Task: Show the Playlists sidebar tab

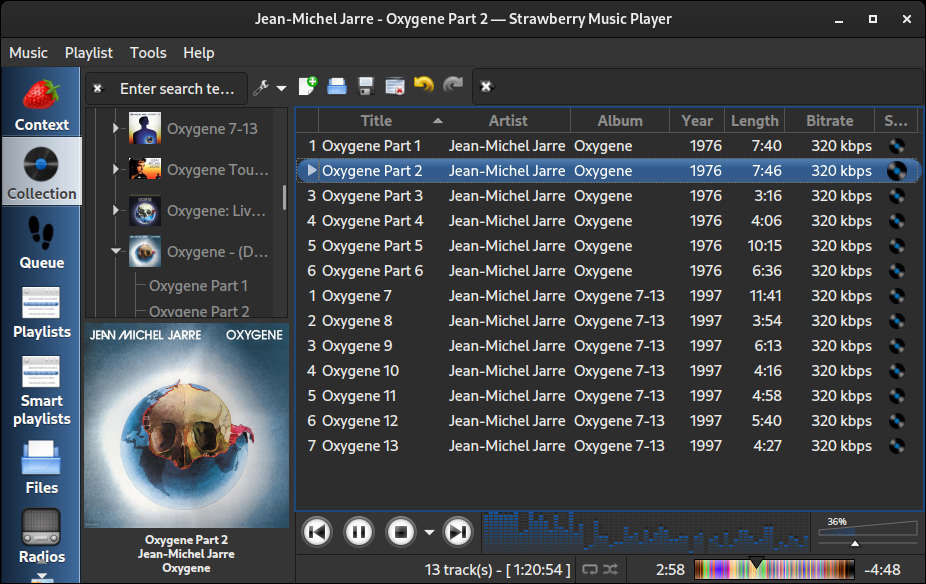Action: click(41, 310)
